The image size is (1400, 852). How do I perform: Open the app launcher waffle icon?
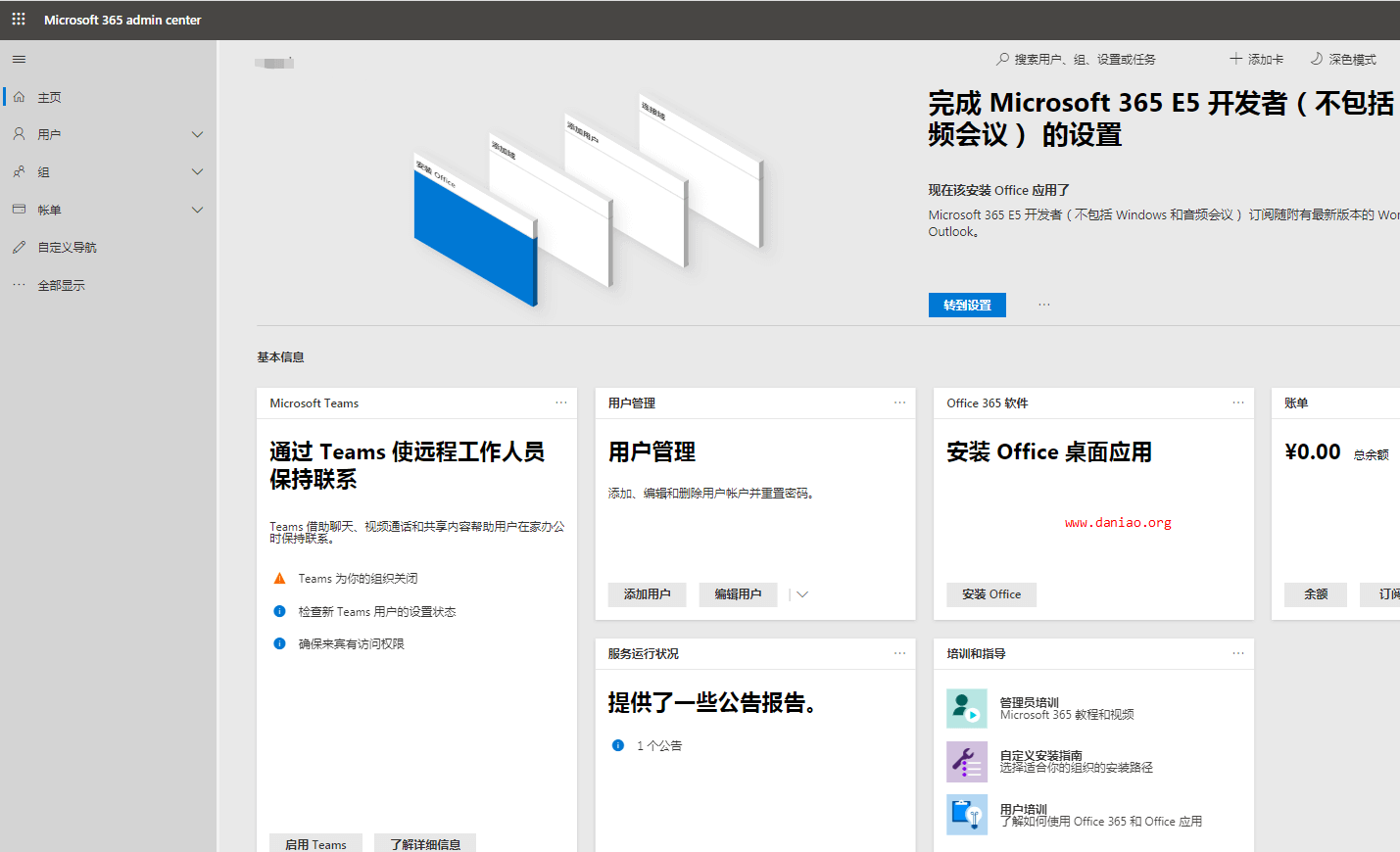coord(19,20)
